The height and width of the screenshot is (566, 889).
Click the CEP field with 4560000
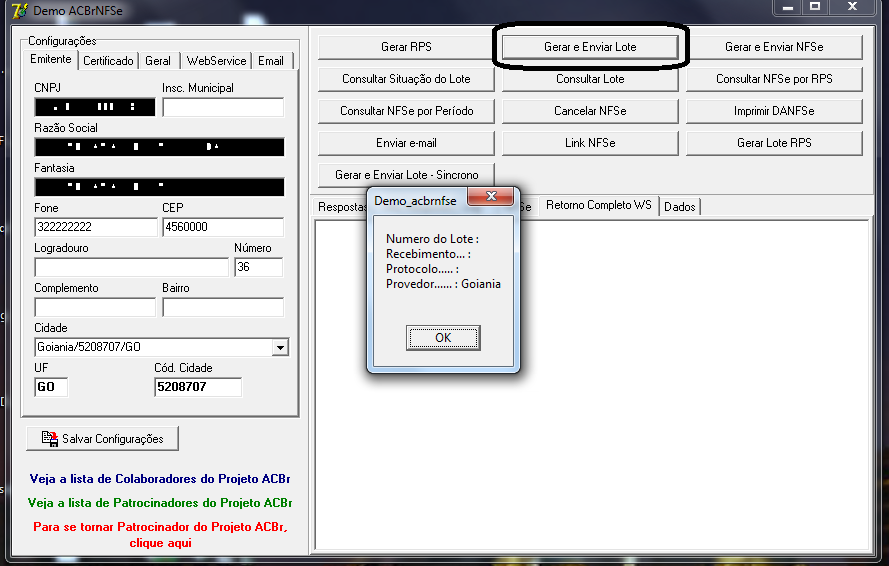[x=223, y=227]
